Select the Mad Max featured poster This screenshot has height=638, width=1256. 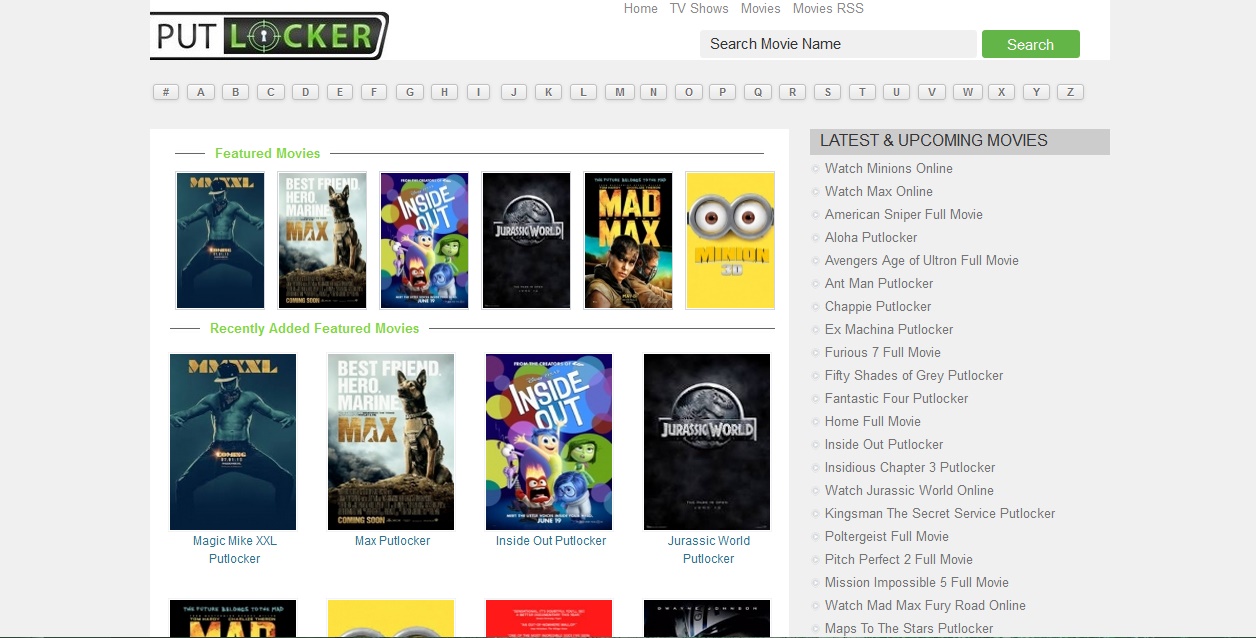628,240
